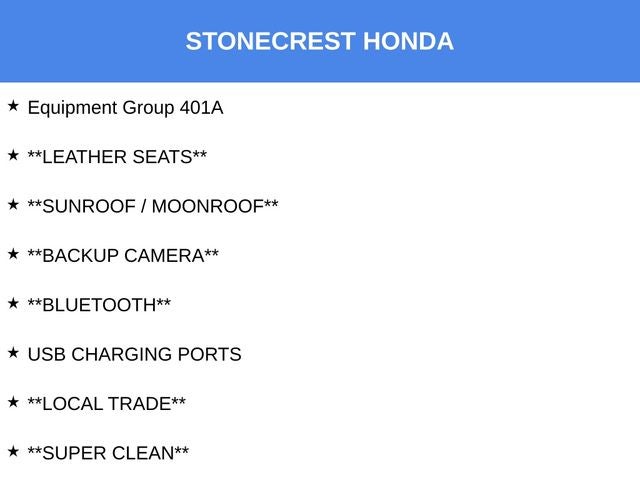Click the star icon next to LEATHER SEATS

coord(13,155)
